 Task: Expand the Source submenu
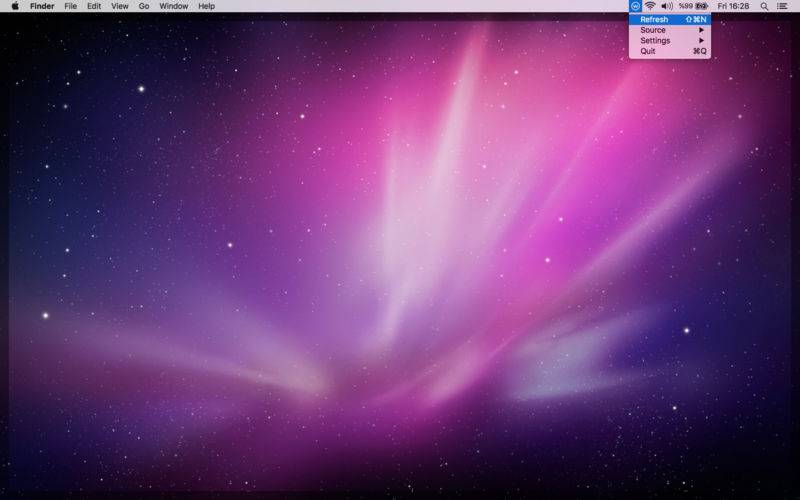669,30
